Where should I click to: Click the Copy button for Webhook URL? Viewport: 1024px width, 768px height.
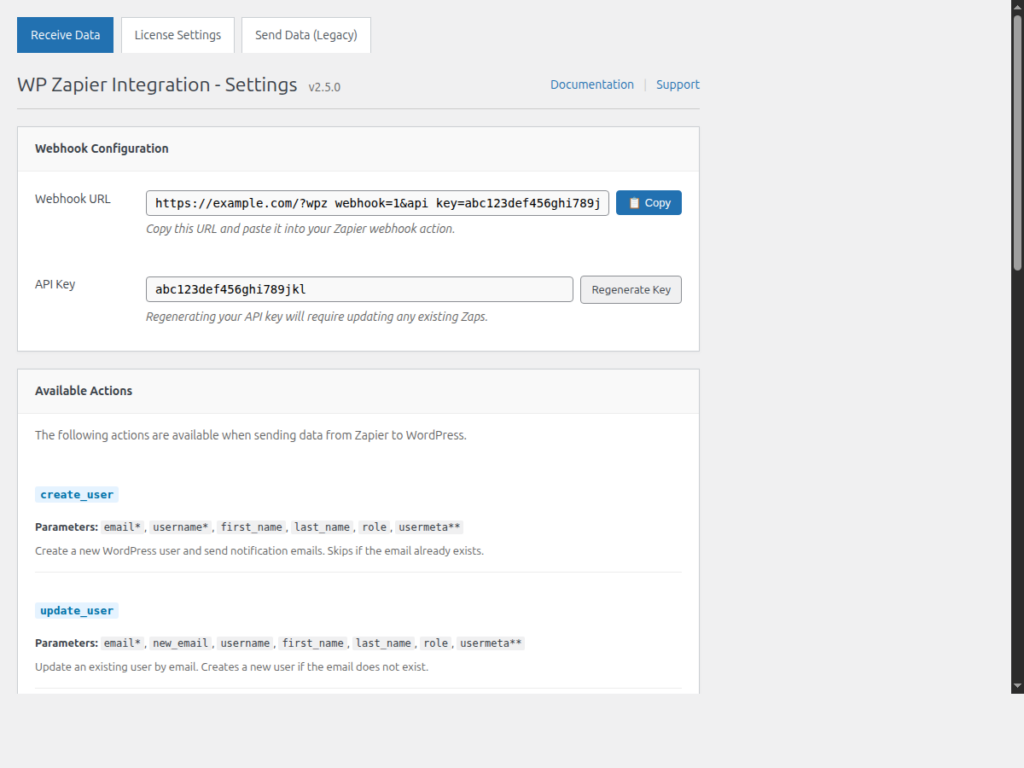[648, 203]
